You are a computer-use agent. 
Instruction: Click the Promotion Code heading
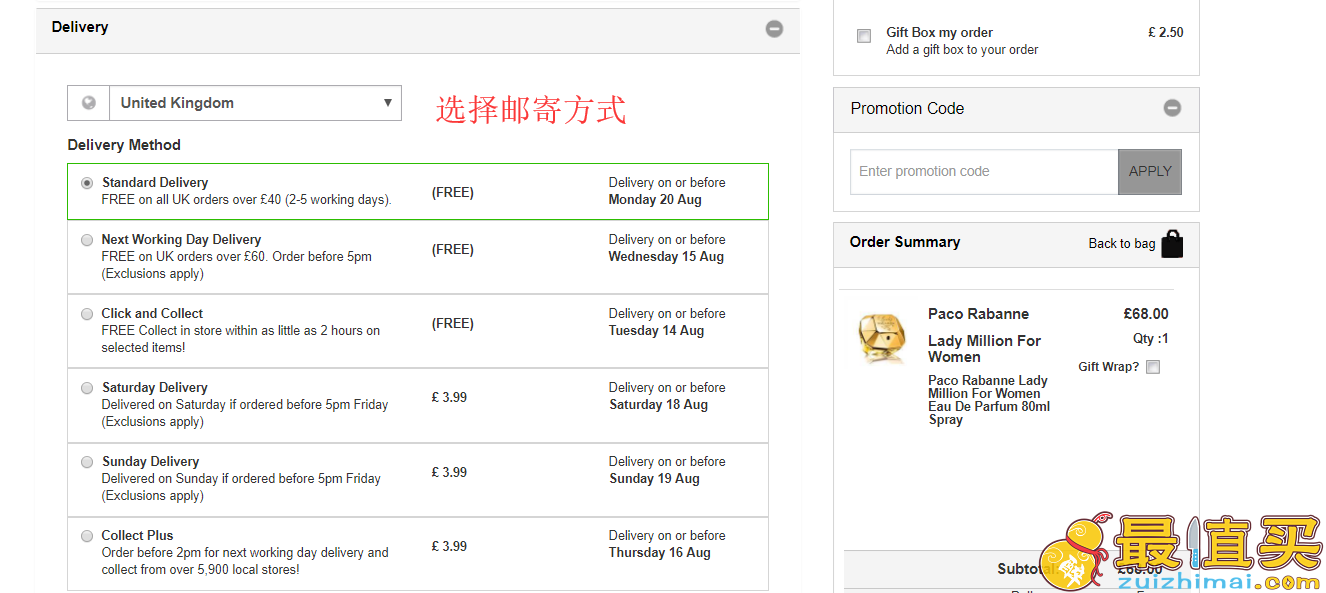(x=907, y=109)
